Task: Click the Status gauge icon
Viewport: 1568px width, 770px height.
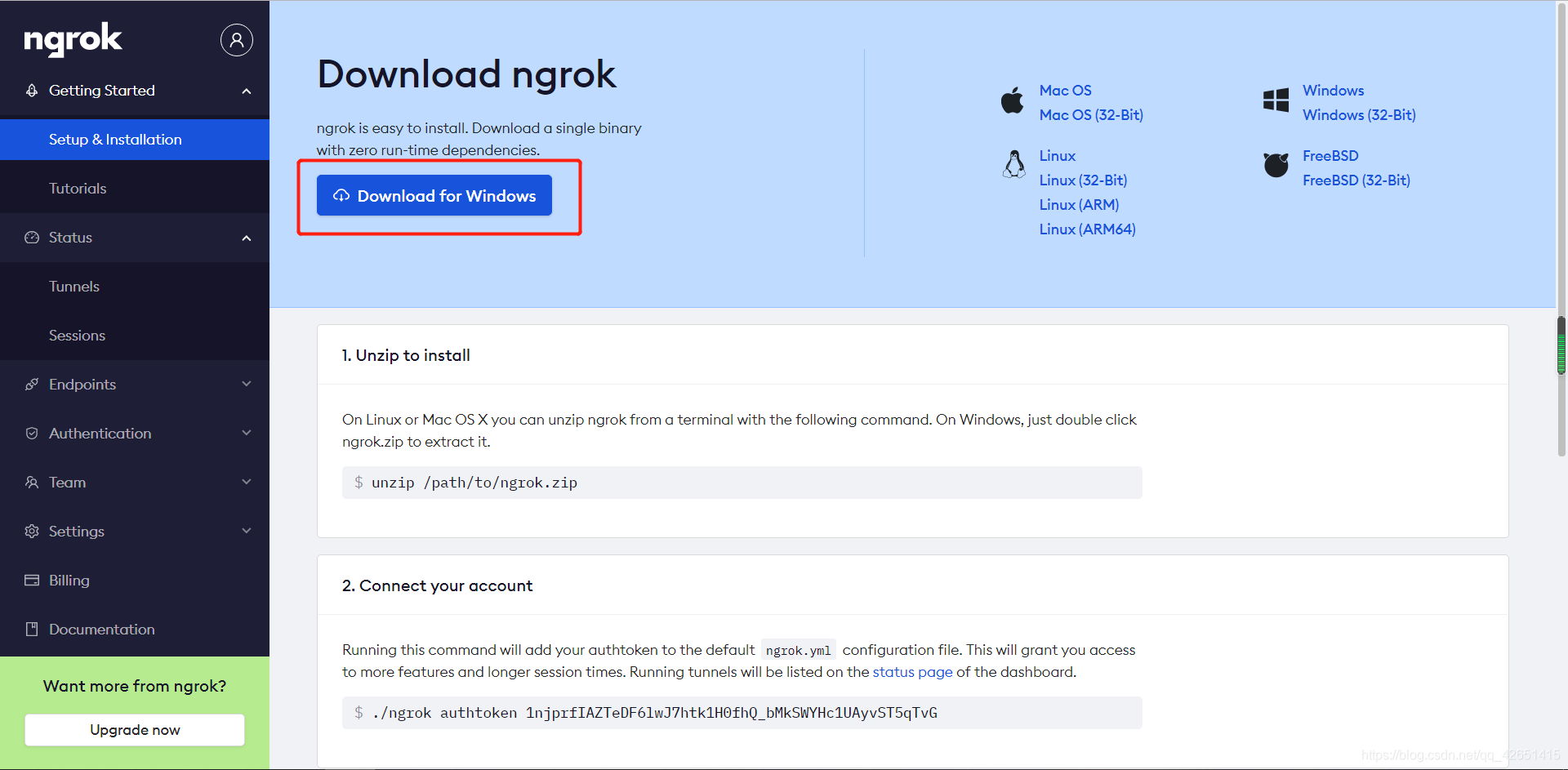Action: 32,238
